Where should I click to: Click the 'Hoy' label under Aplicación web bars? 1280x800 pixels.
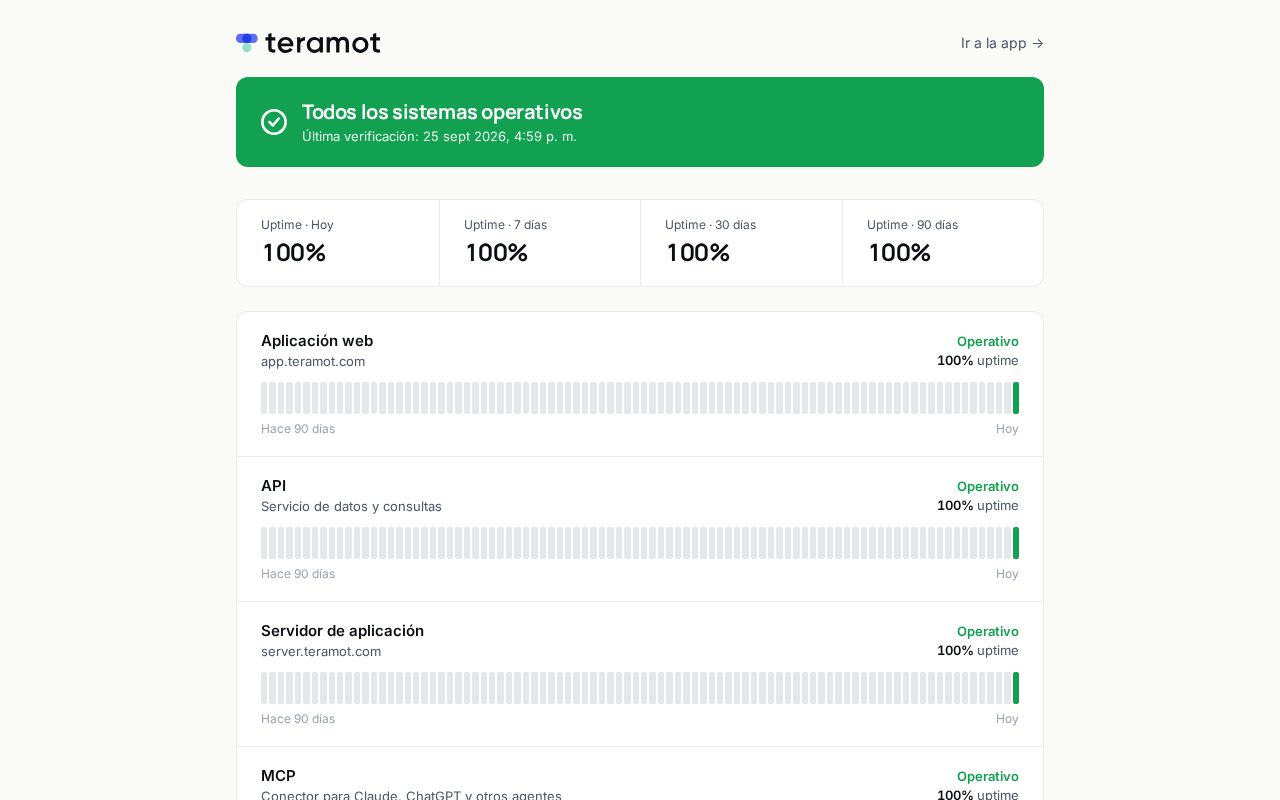tap(1007, 429)
